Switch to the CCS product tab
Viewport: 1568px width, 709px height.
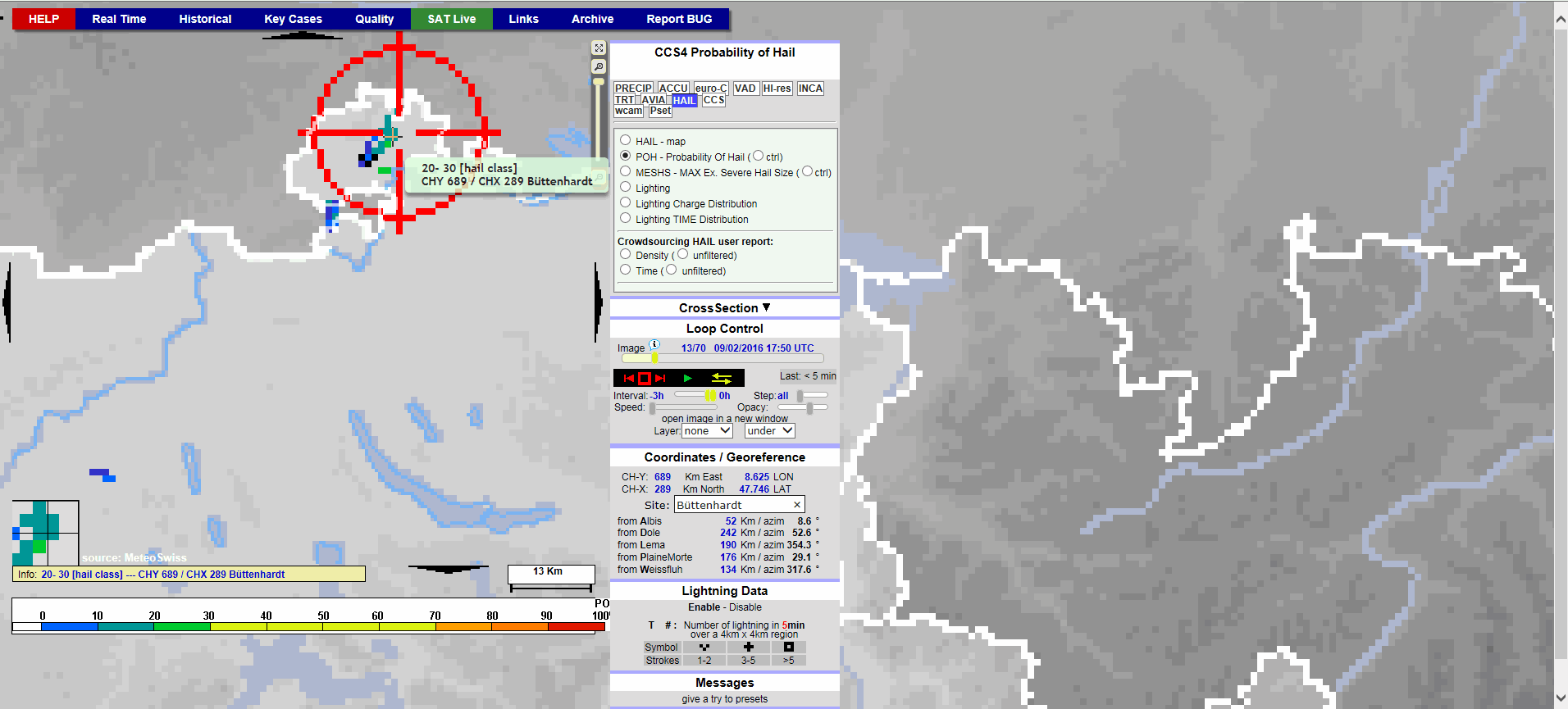click(713, 100)
